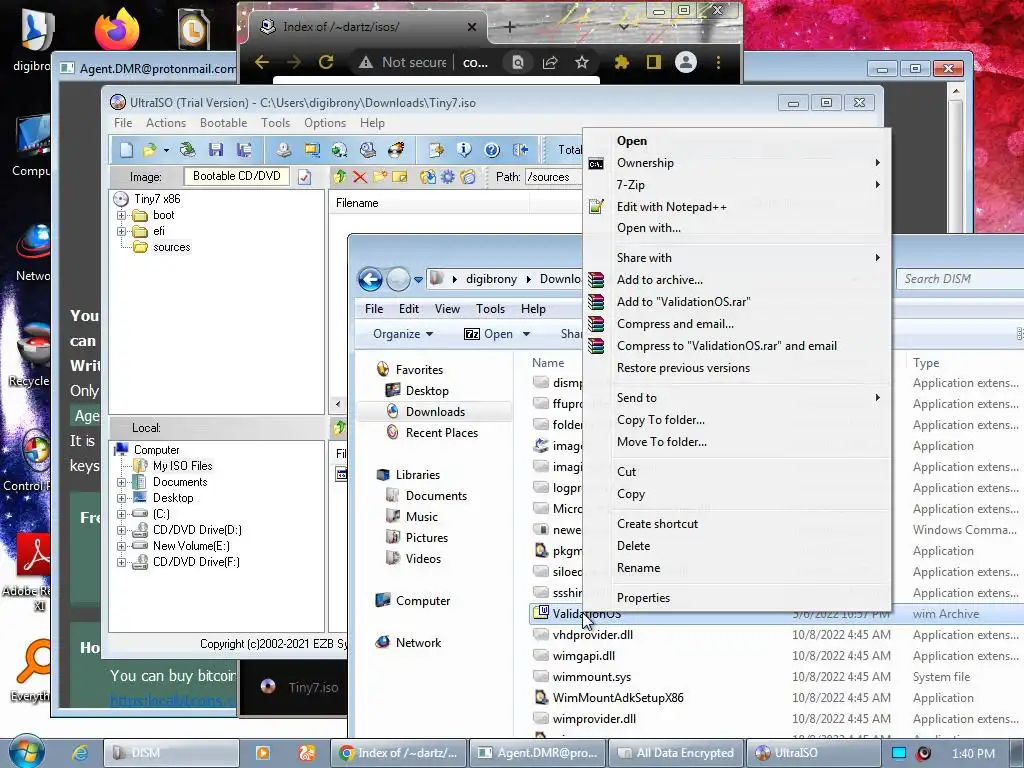Click the Firefox desktop icon
The height and width of the screenshot is (768, 1024).
[117, 29]
